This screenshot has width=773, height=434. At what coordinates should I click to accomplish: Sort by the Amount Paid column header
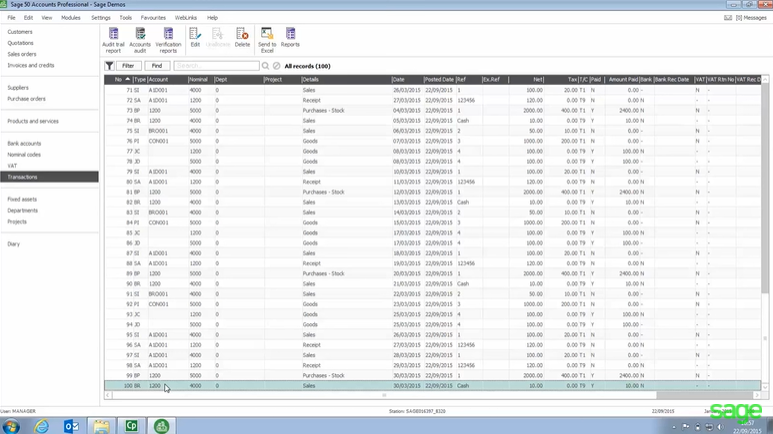622,79
